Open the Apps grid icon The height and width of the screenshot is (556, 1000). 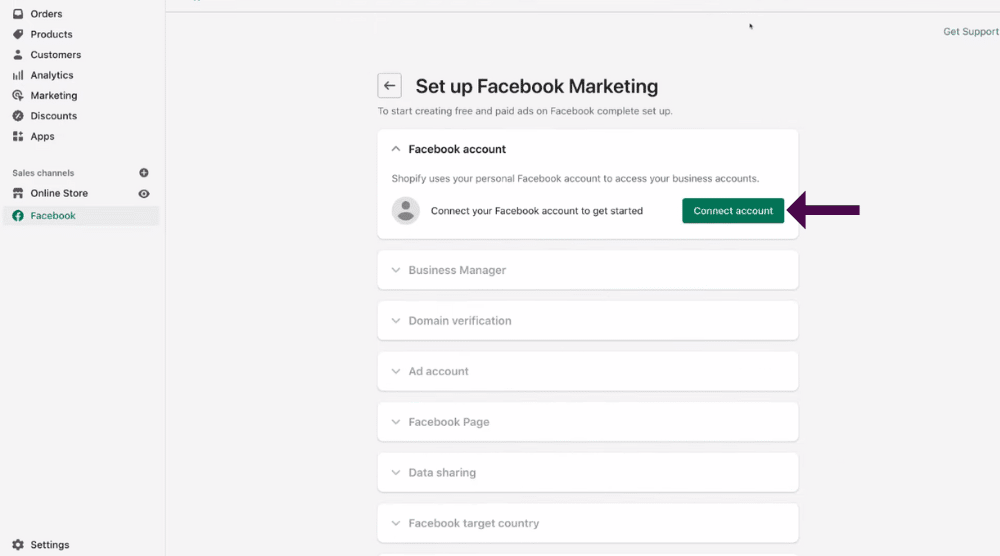pyautogui.click(x=18, y=136)
